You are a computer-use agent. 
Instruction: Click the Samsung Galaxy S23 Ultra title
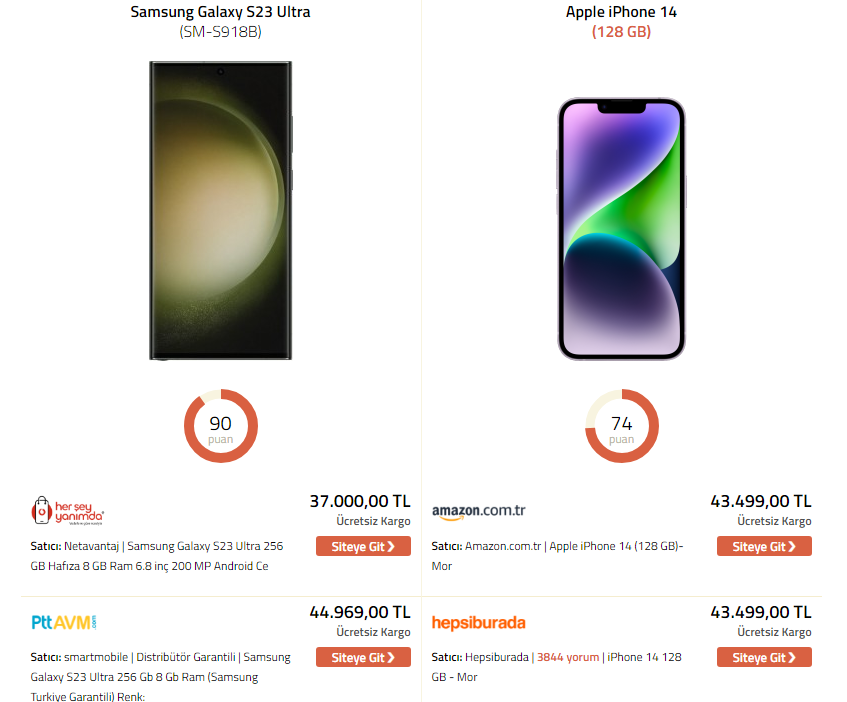220,12
